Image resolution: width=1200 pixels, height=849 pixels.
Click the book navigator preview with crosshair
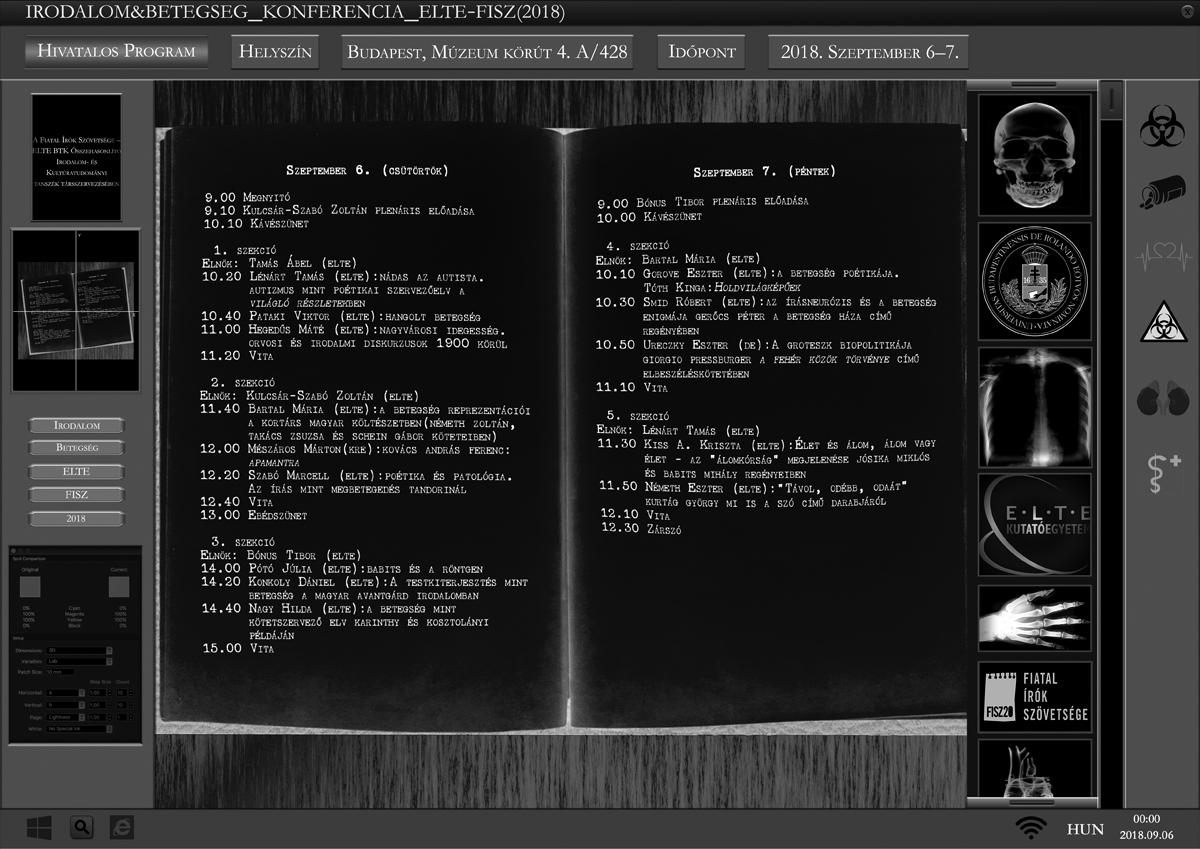pos(76,310)
